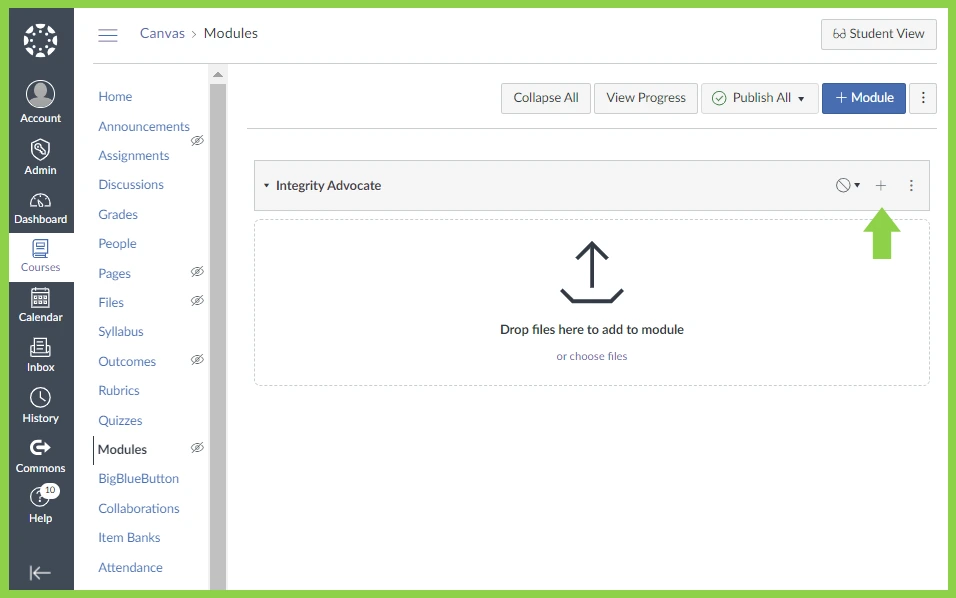This screenshot has height=598, width=956.
Task: Click 'Drop files here to add to module'
Action: [x=591, y=330]
